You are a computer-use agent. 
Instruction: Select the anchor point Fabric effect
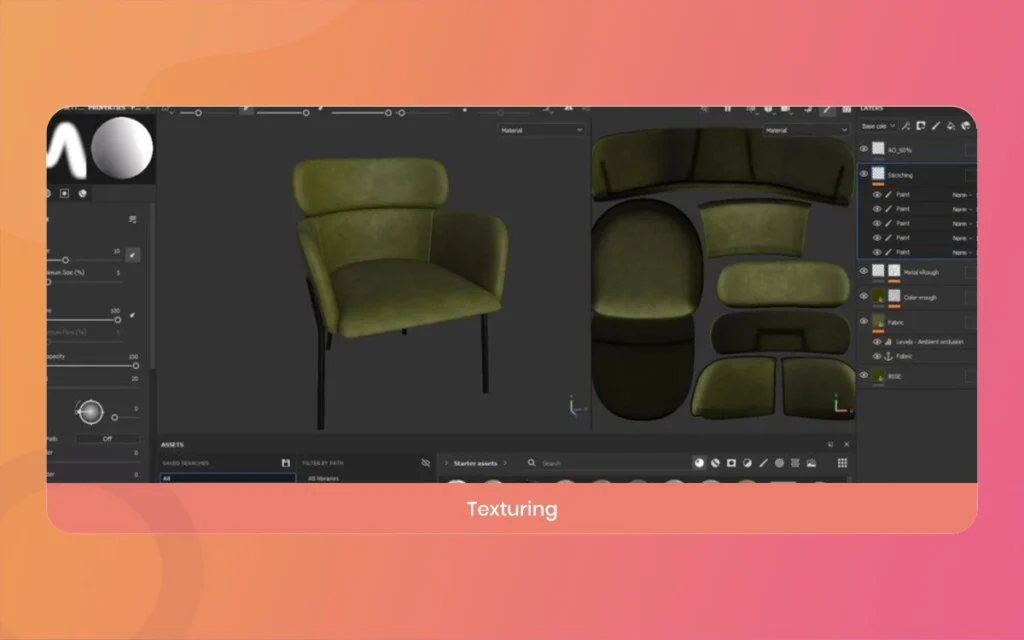point(904,357)
